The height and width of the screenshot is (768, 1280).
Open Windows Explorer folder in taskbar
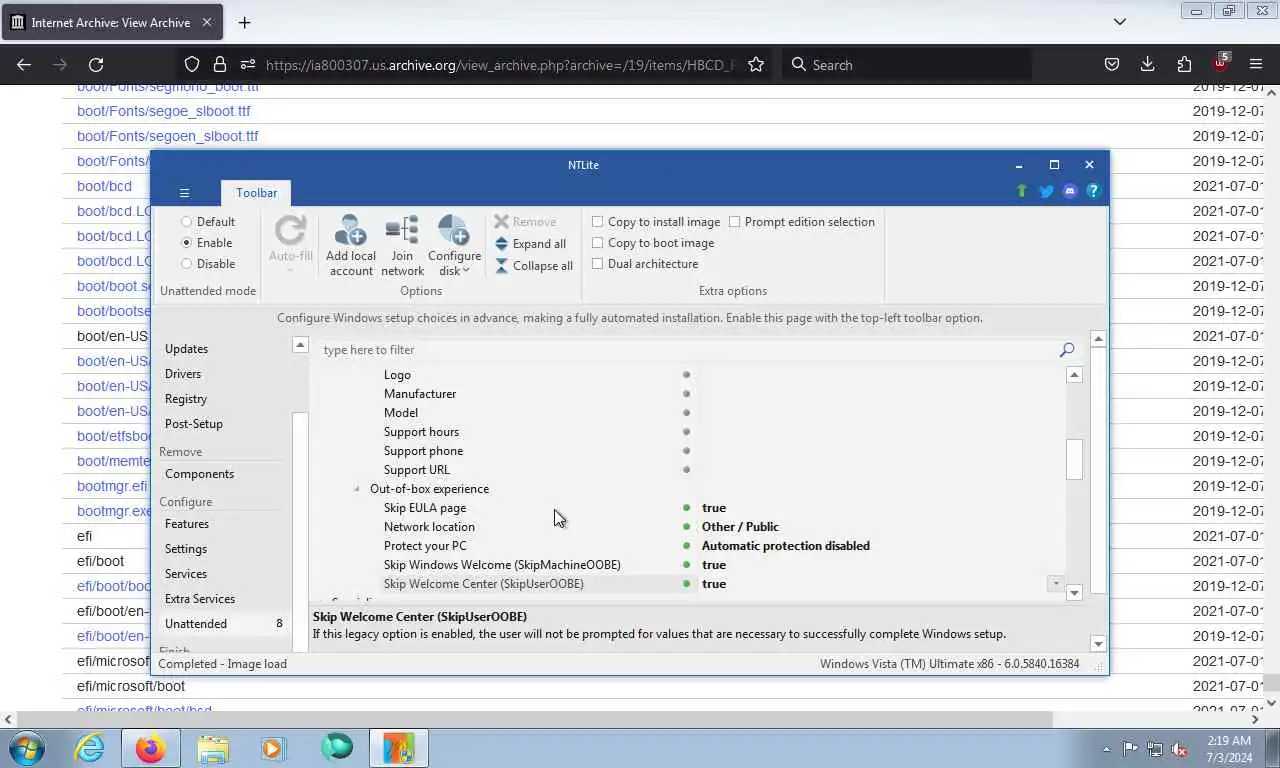(213, 748)
